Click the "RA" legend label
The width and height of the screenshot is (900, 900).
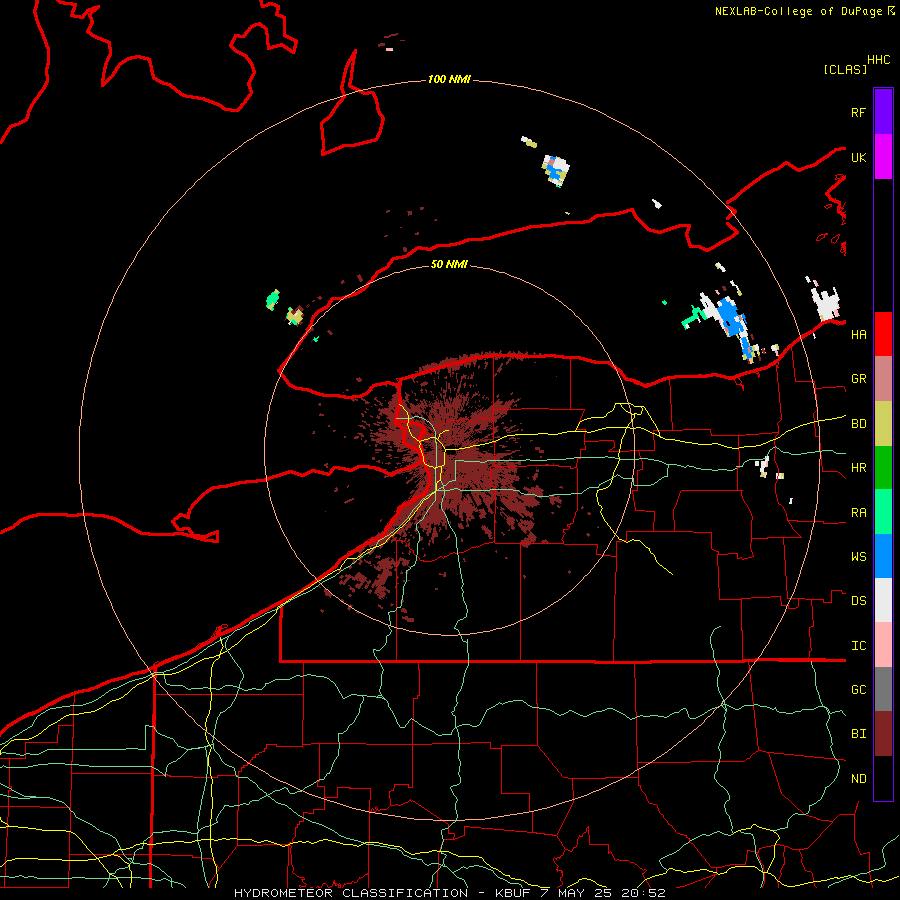(x=859, y=513)
